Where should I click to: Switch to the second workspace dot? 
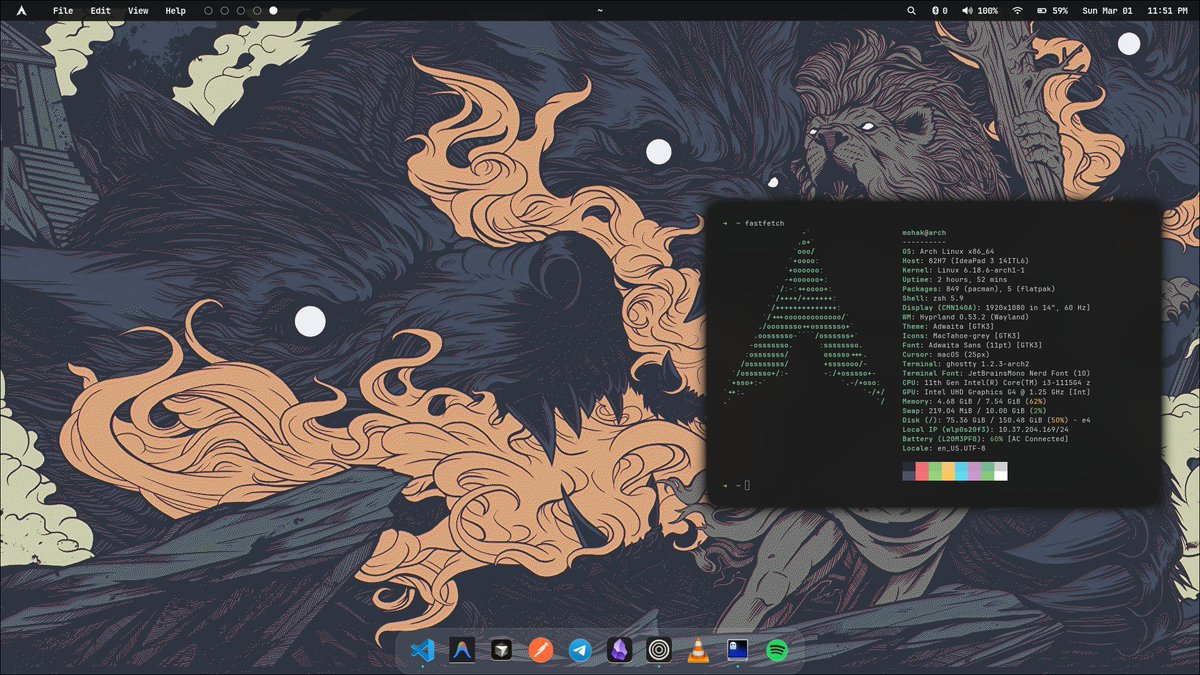click(x=225, y=10)
